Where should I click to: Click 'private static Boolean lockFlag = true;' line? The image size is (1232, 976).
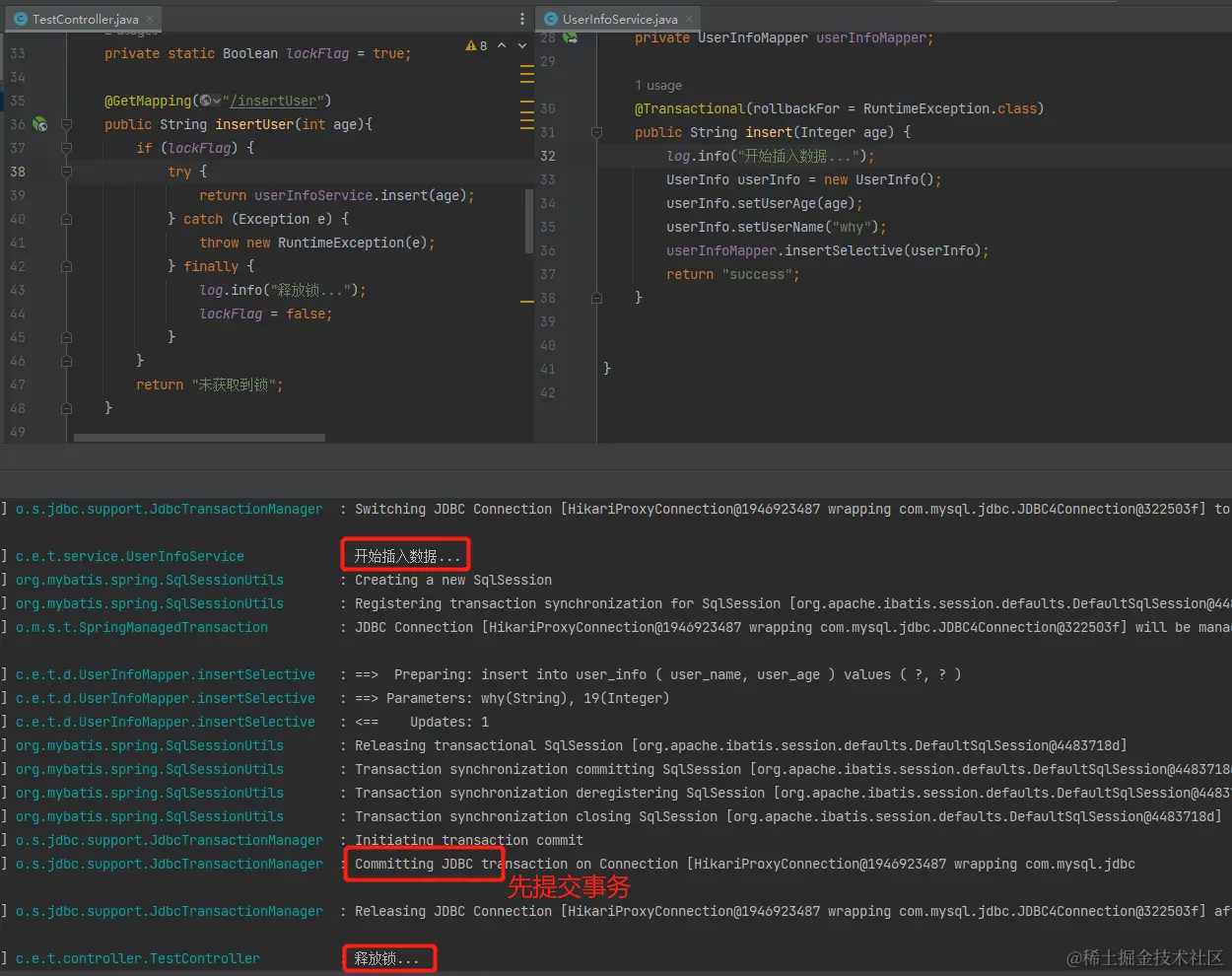tap(258, 53)
